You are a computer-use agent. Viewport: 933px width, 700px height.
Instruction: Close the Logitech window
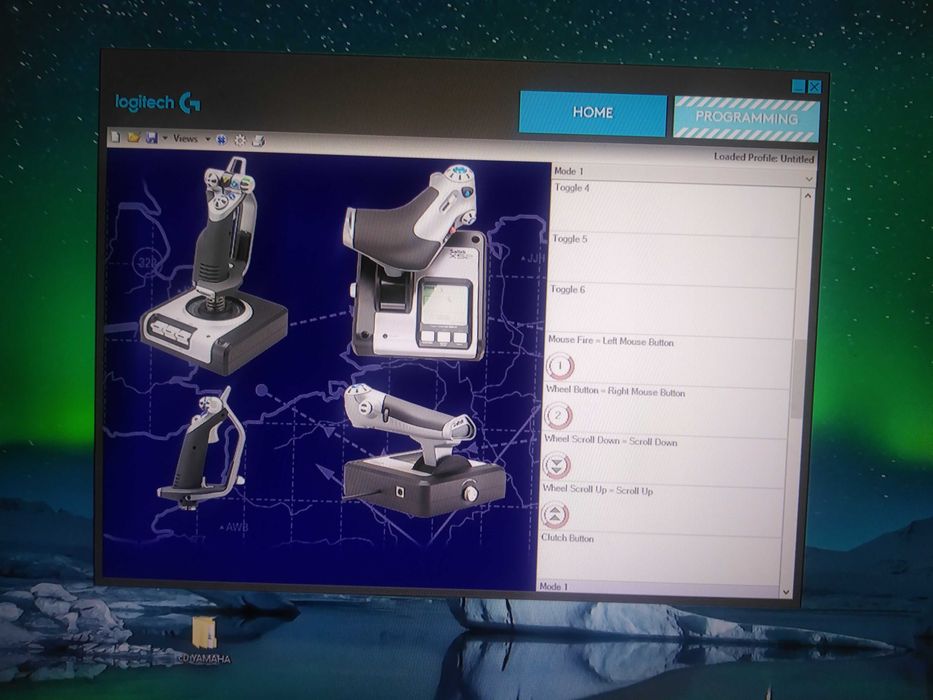815,87
